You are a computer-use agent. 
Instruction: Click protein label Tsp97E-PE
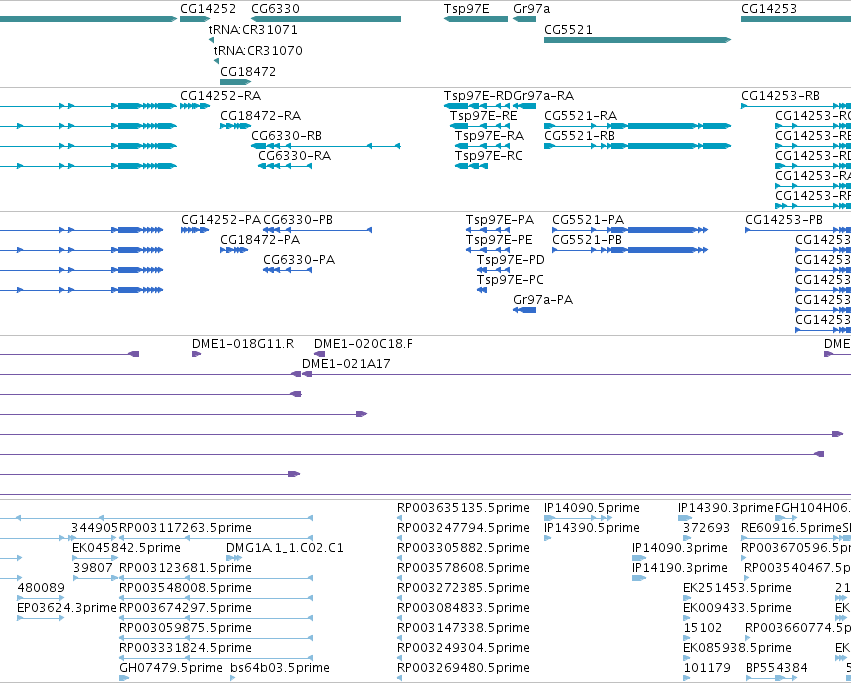pos(499,240)
